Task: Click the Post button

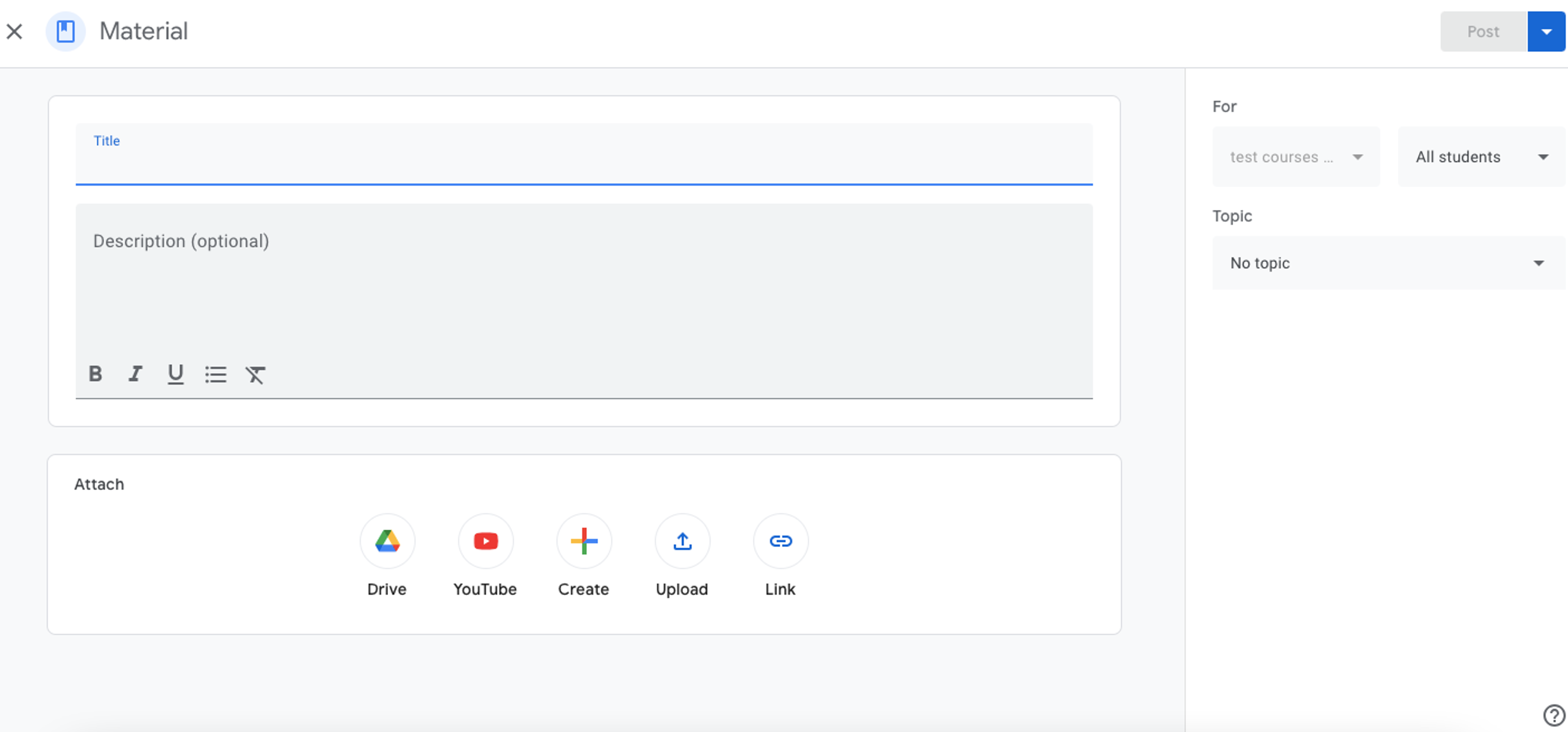Action: tap(1483, 32)
